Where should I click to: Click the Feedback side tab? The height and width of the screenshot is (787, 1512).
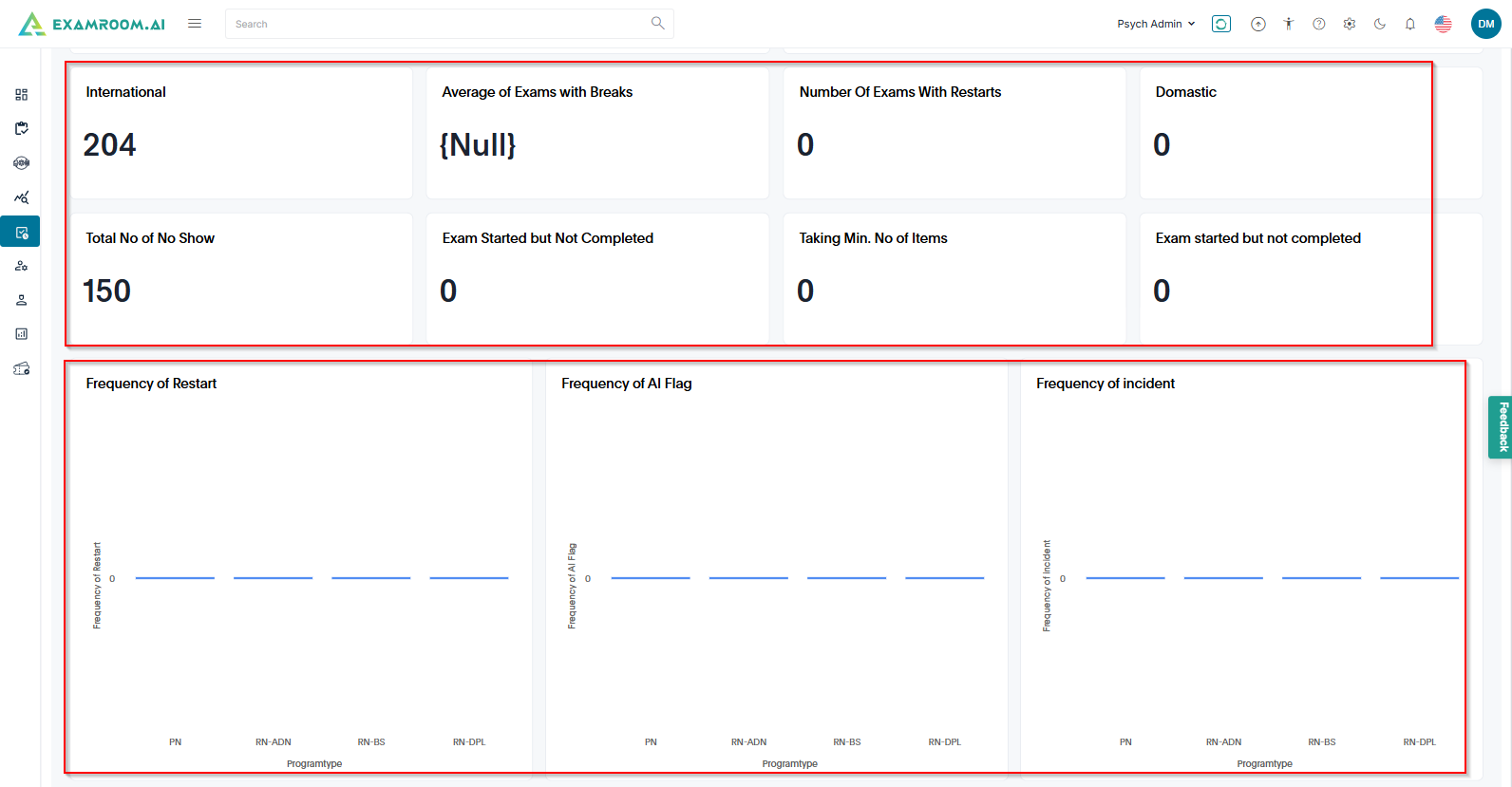(1502, 427)
